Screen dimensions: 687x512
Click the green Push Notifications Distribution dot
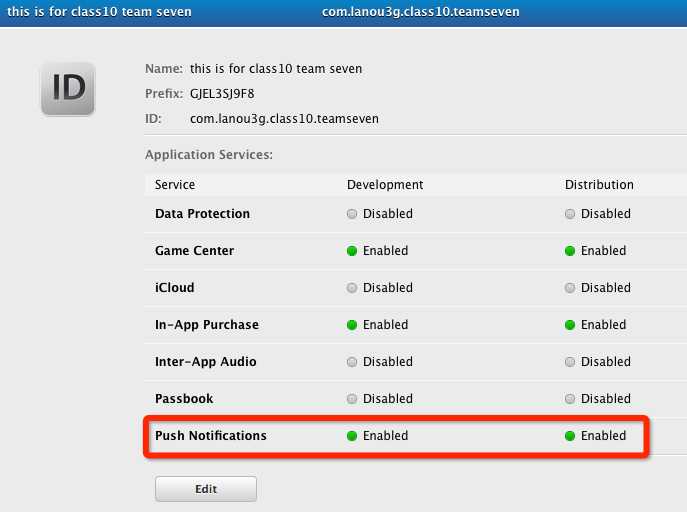570,436
